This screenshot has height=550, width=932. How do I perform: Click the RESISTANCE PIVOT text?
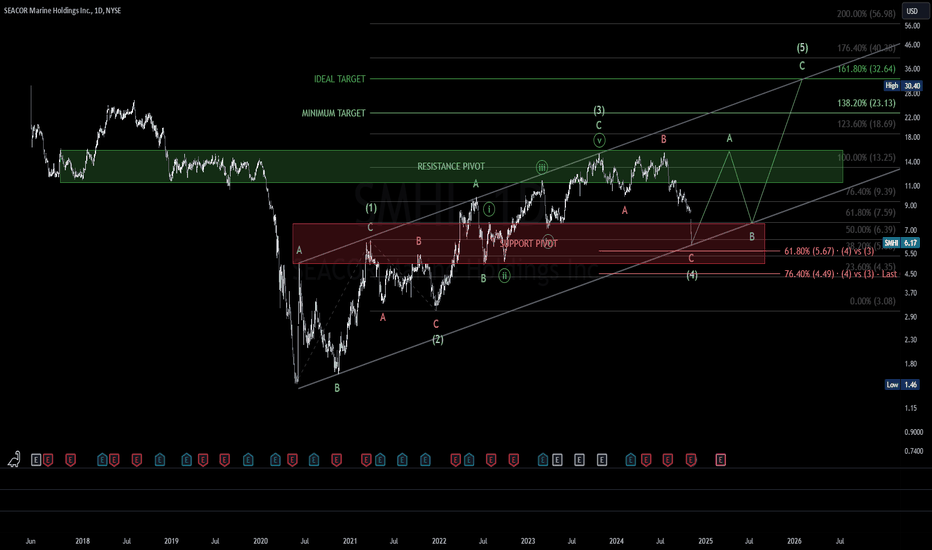coord(451,166)
